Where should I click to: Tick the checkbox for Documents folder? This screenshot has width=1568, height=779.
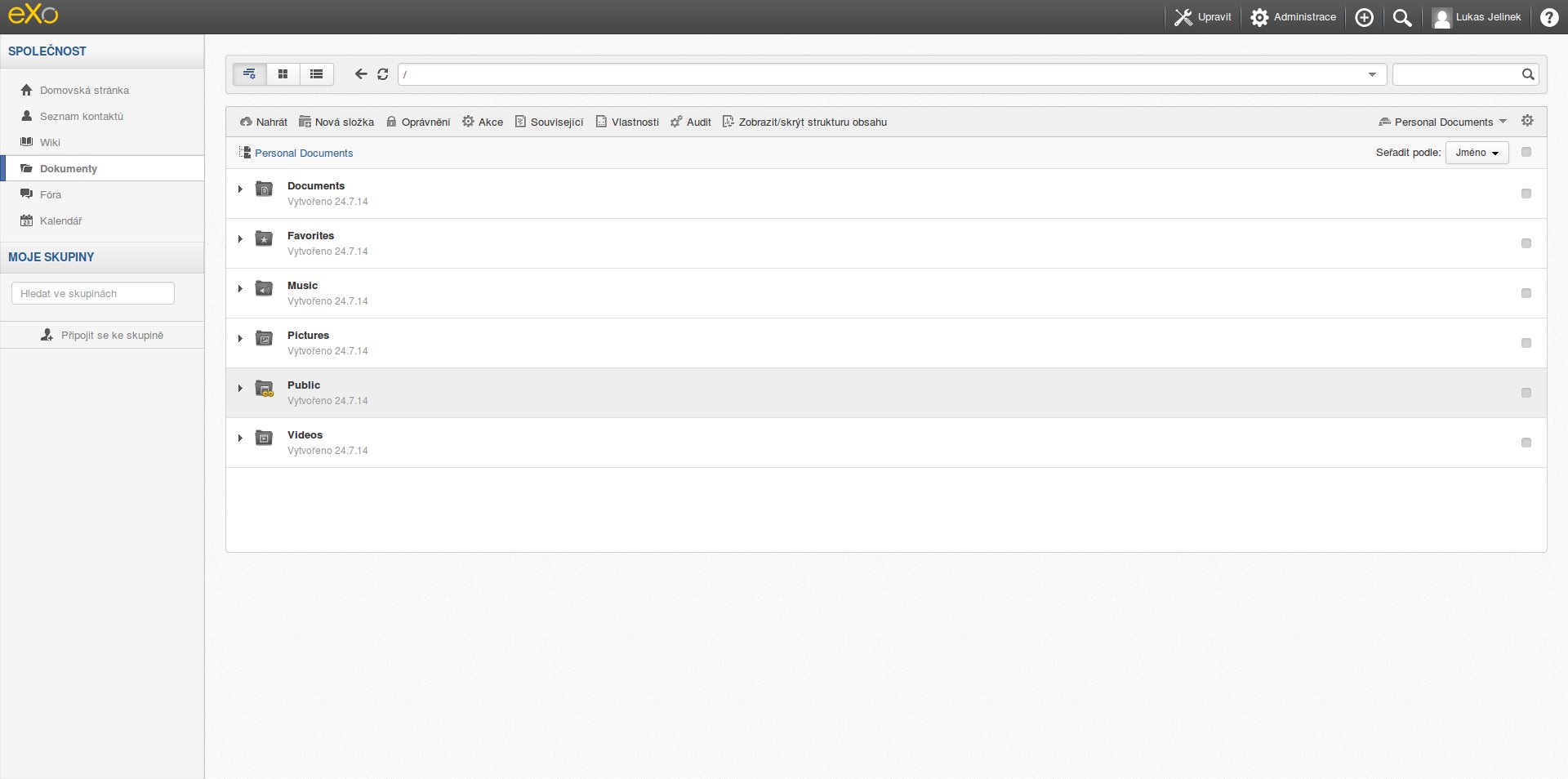coord(1526,194)
